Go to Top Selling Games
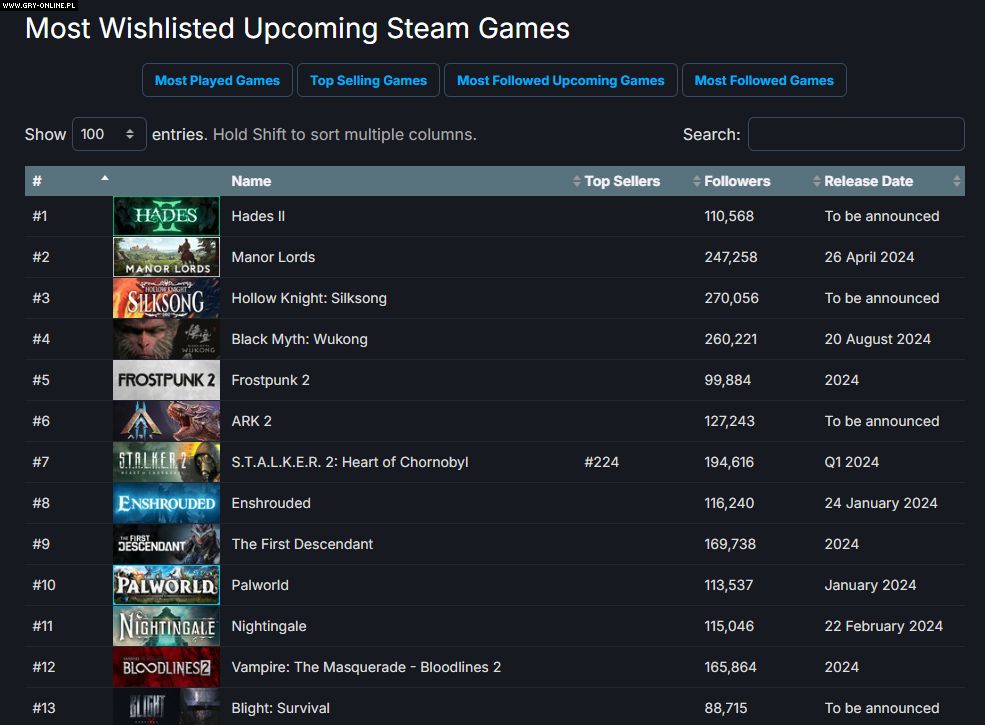985x725 pixels. (368, 80)
